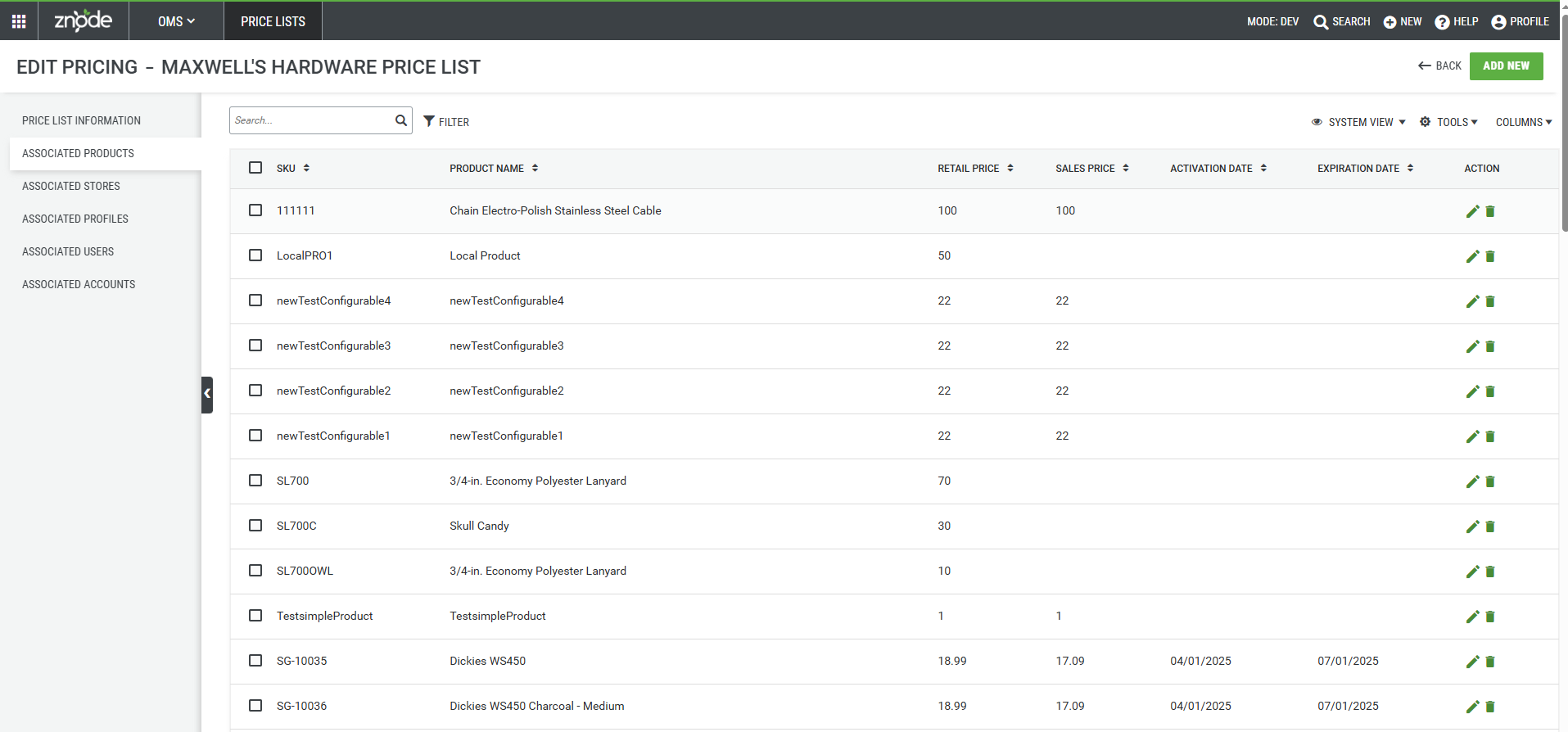Image resolution: width=1568 pixels, height=732 pixels.
Task: Go to Price List Information
Action: pos(81,120)
